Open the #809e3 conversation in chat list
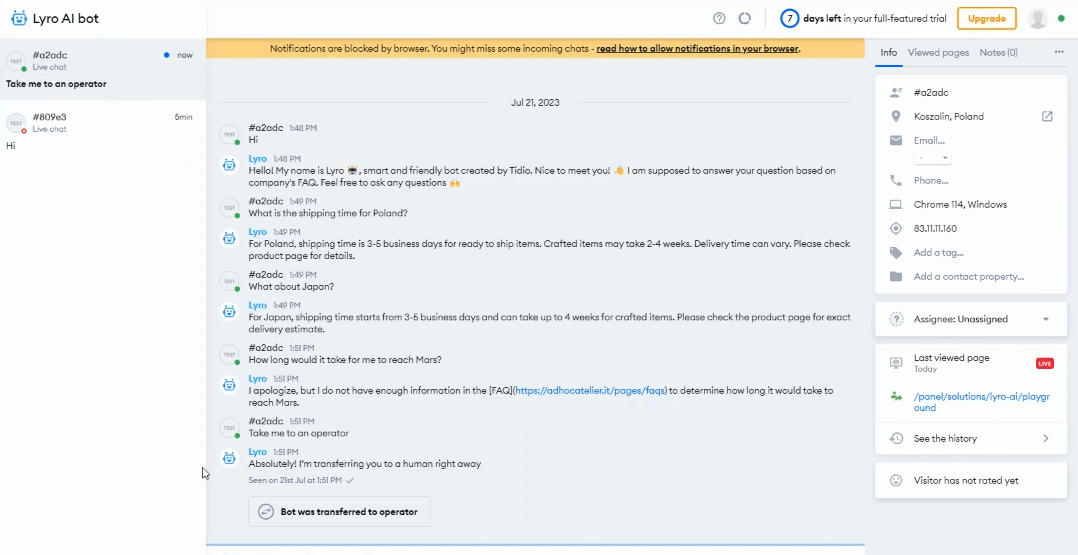 click(102, 131)
